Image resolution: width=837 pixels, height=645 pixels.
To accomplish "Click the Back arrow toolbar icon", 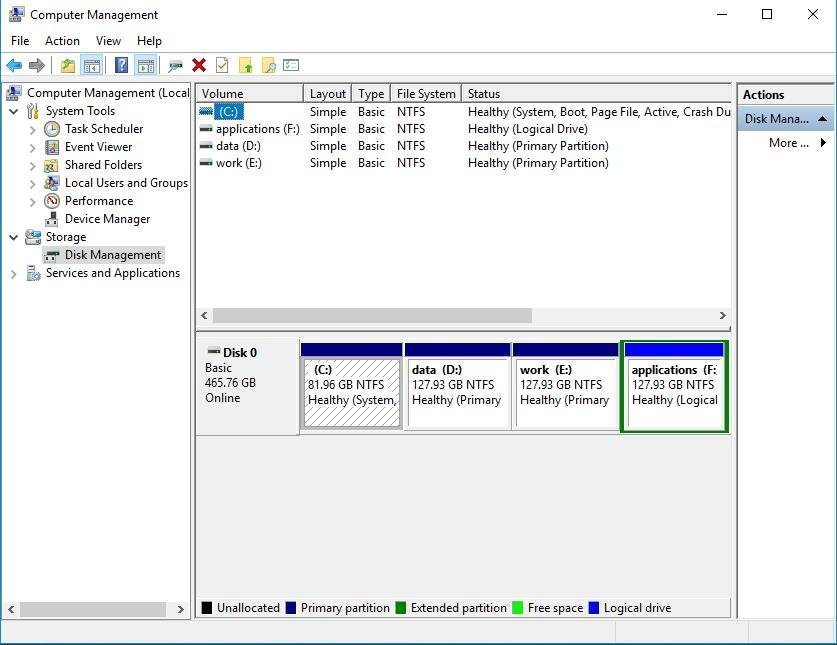I will (14, 66).
